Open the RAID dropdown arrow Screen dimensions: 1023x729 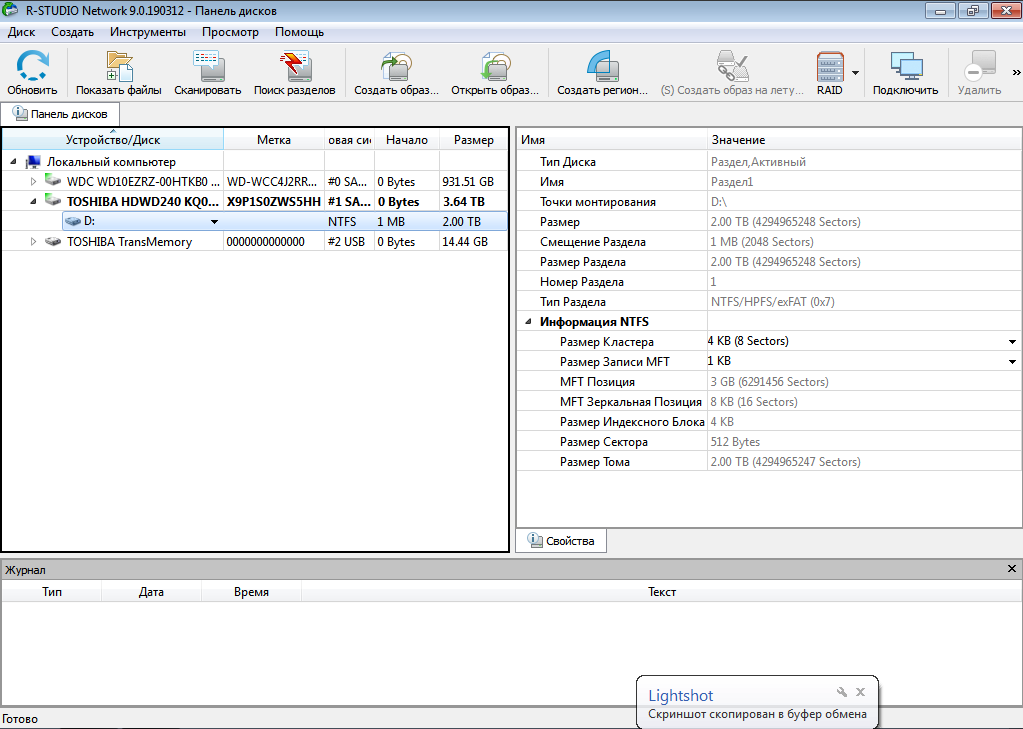[856, 73]
